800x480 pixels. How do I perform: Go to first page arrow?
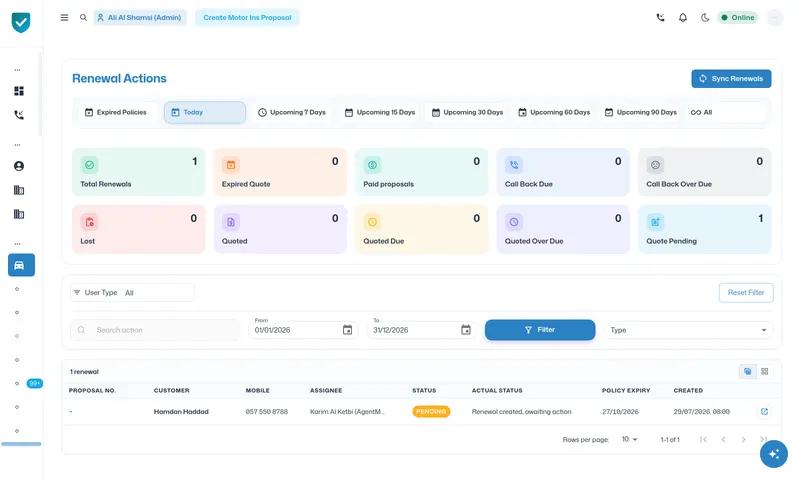[703, 439]
